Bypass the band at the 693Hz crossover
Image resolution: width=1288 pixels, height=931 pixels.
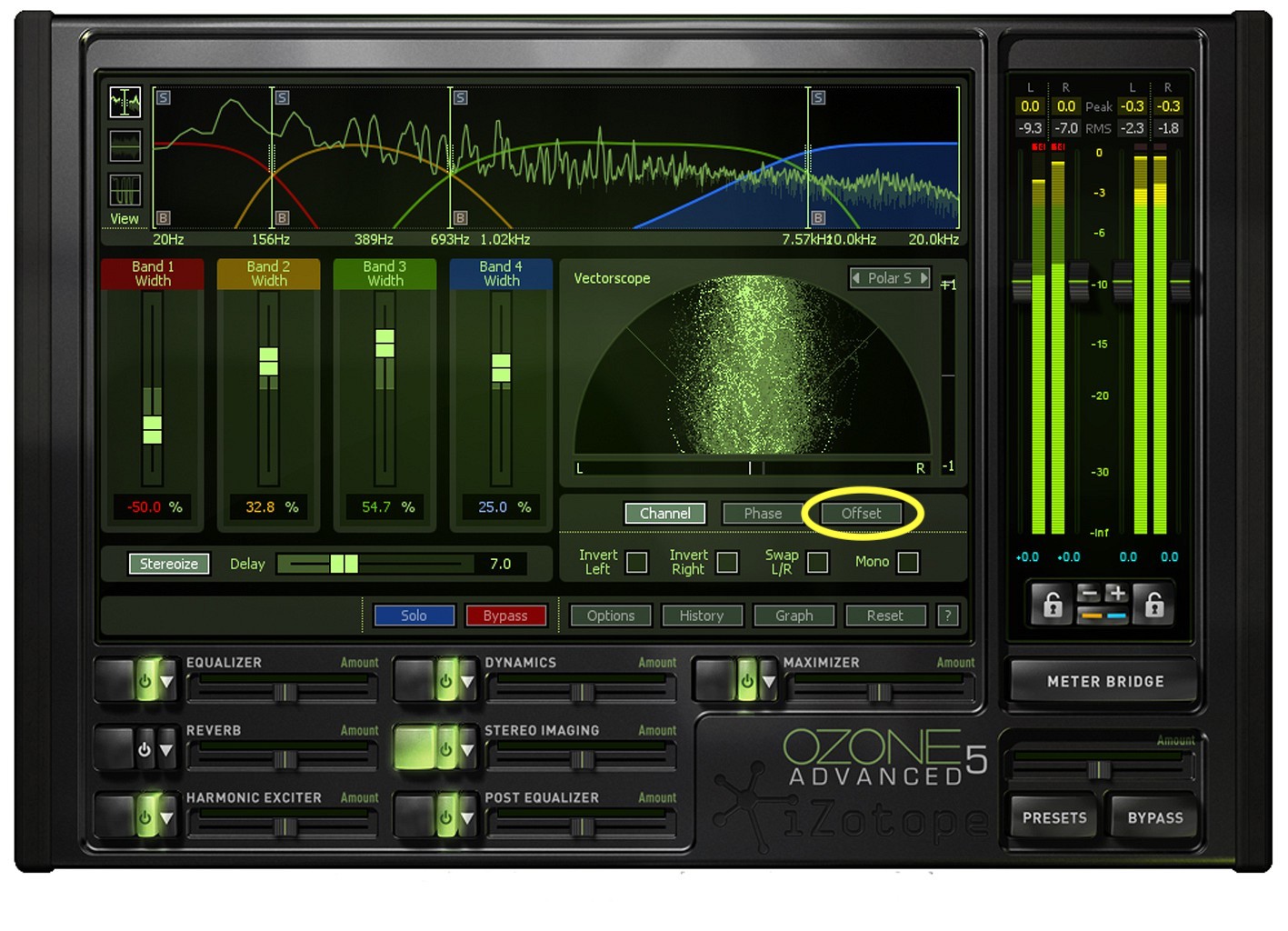(x=461, y=218)
